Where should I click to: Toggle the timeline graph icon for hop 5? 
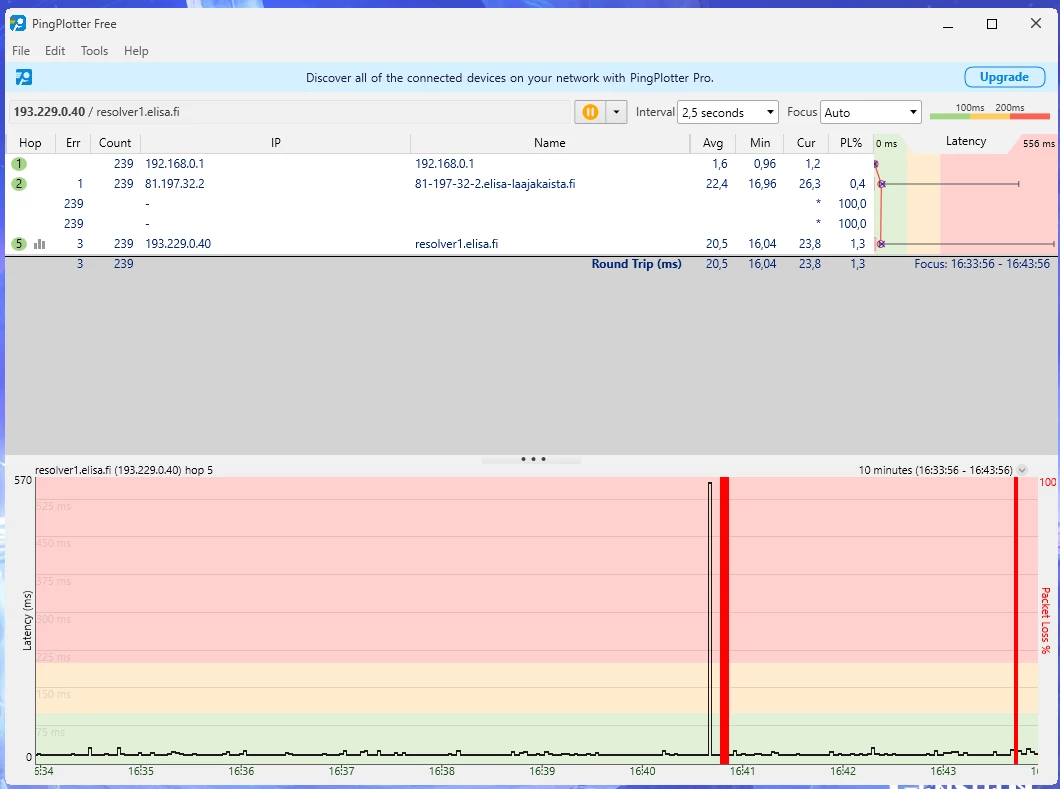pos(40,244)
